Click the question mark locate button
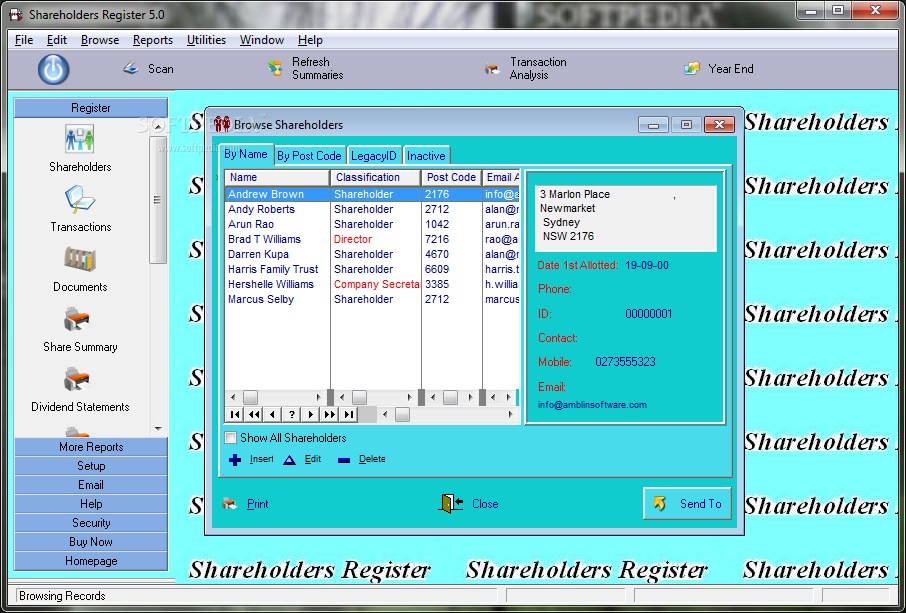Screen dimensions: 906x613 pos(292,414)
